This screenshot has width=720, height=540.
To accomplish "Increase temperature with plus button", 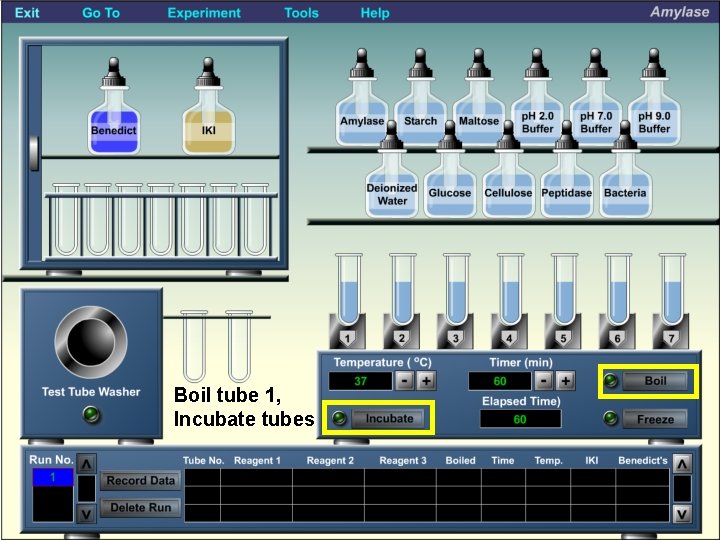I will coord(426,381).
